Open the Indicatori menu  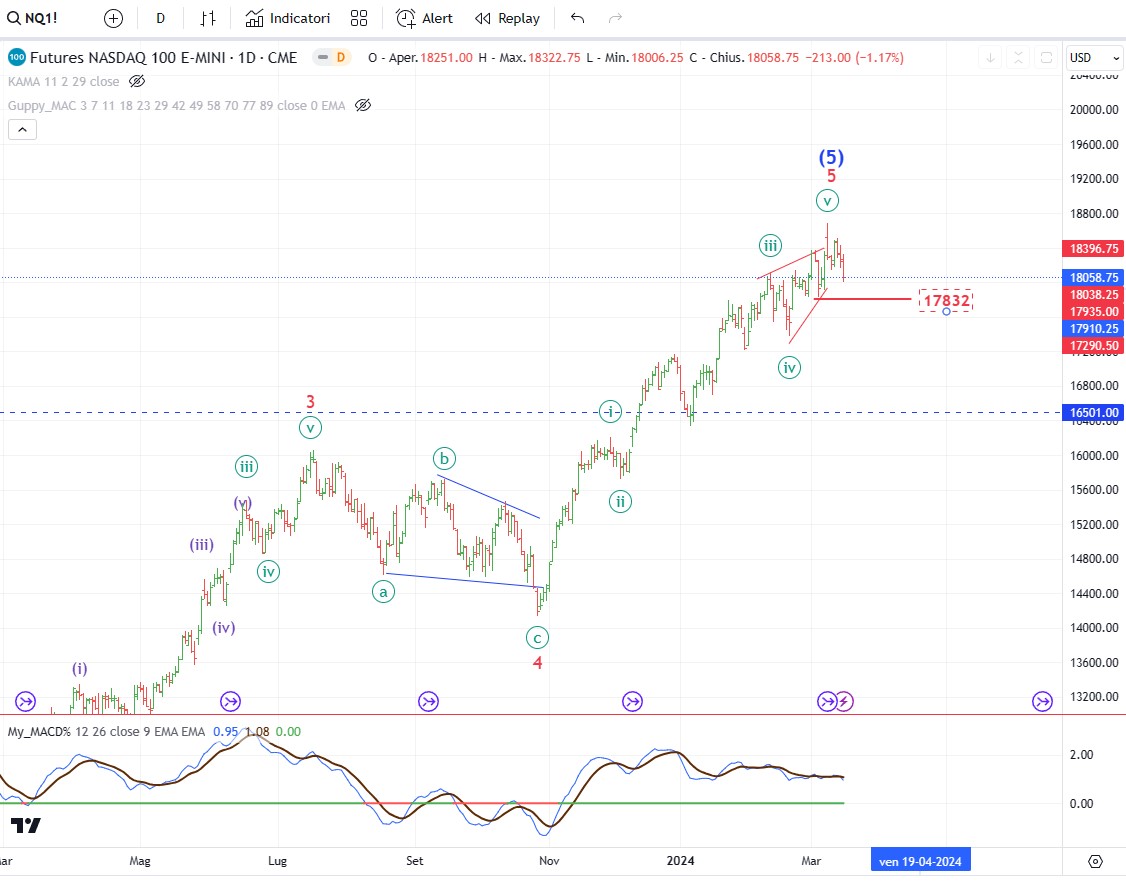(287, 18)
